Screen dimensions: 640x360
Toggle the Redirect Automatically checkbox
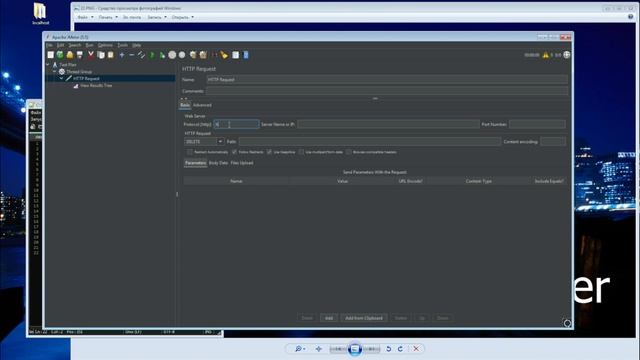(x=190, y=152)
